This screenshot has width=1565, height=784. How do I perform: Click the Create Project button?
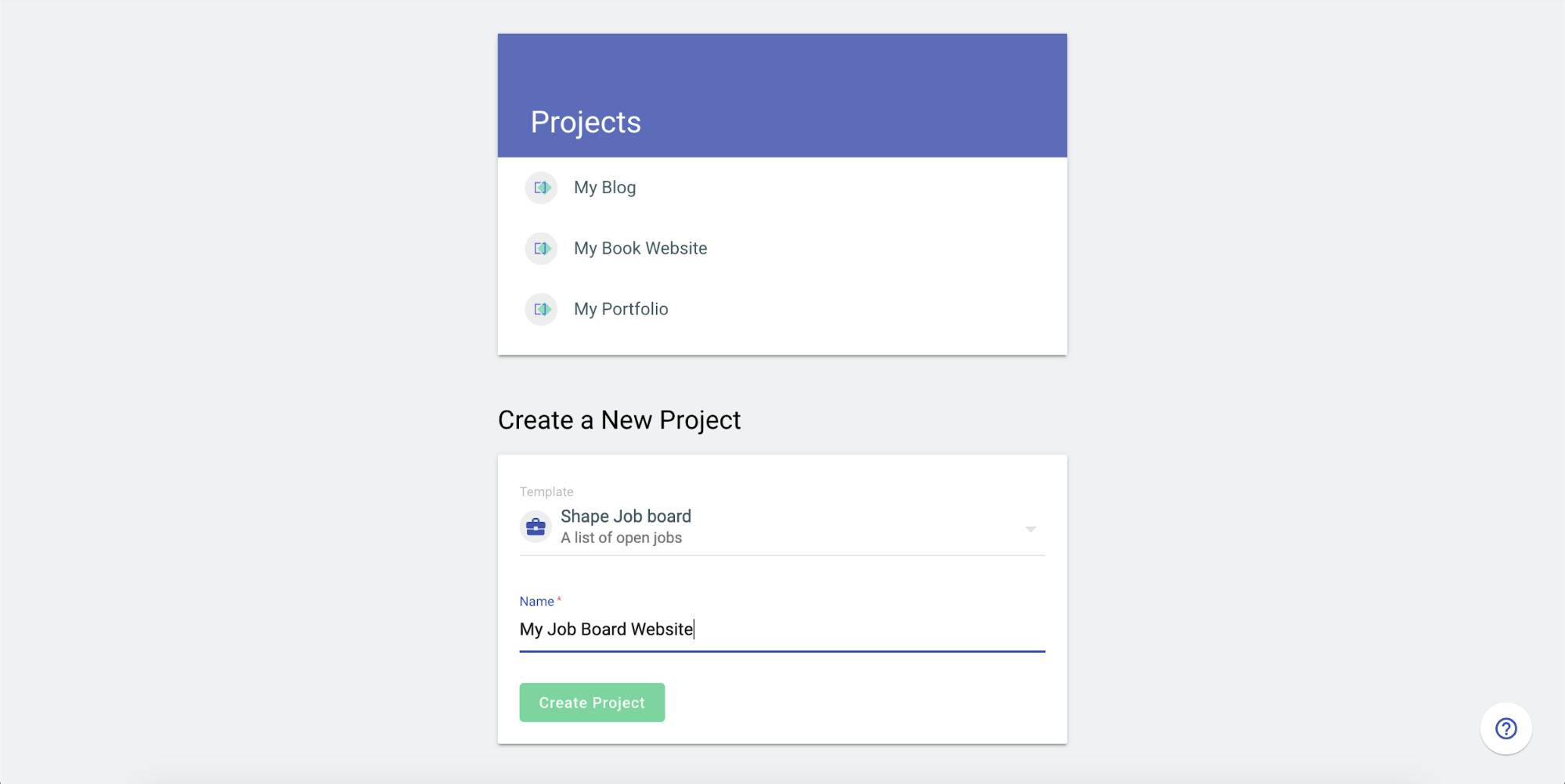592,703
